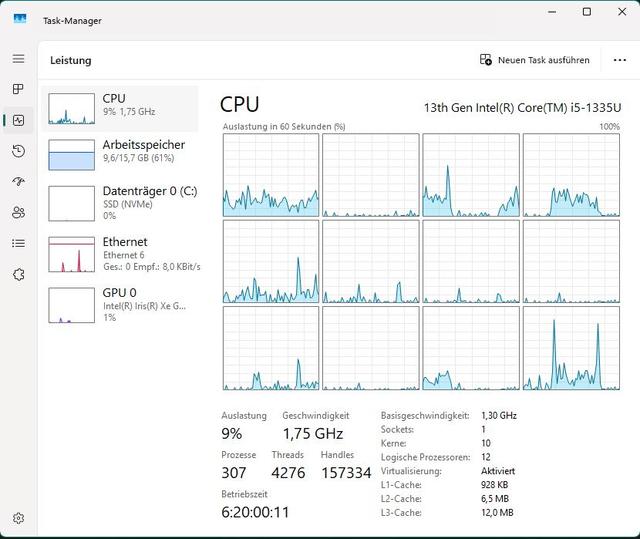Open Task Manager settings gear
Screen dimensions: 640x539
click(x=18, y=518)
